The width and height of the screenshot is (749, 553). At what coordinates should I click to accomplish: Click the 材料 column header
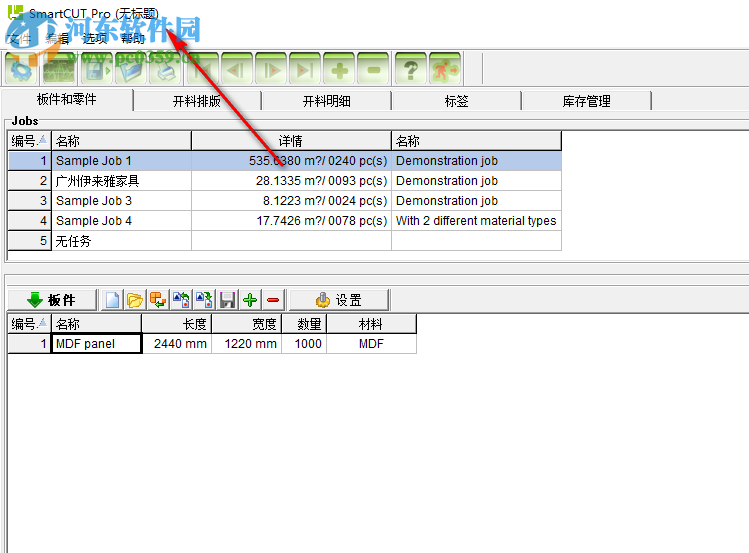pyautogui.click(x=372, y=324)
